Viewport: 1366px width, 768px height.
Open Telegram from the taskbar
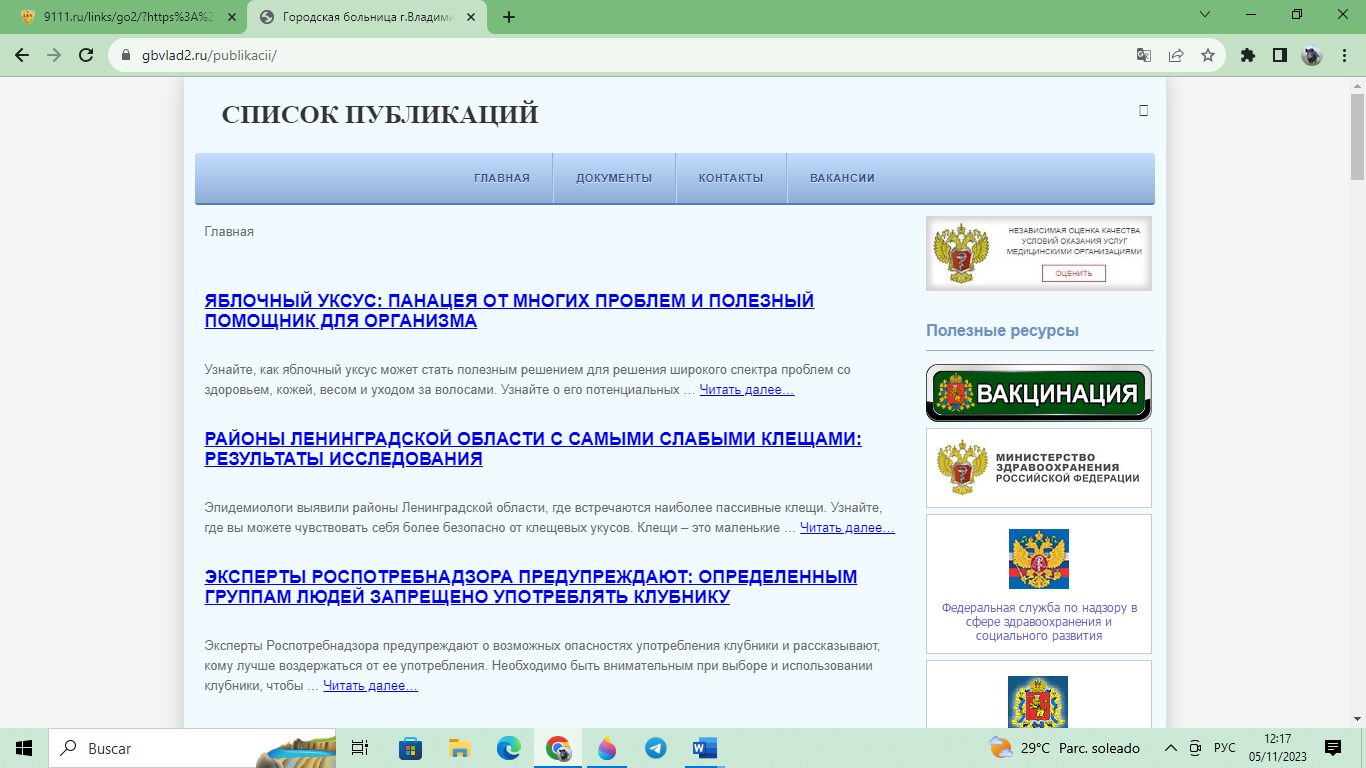(656, 748)
